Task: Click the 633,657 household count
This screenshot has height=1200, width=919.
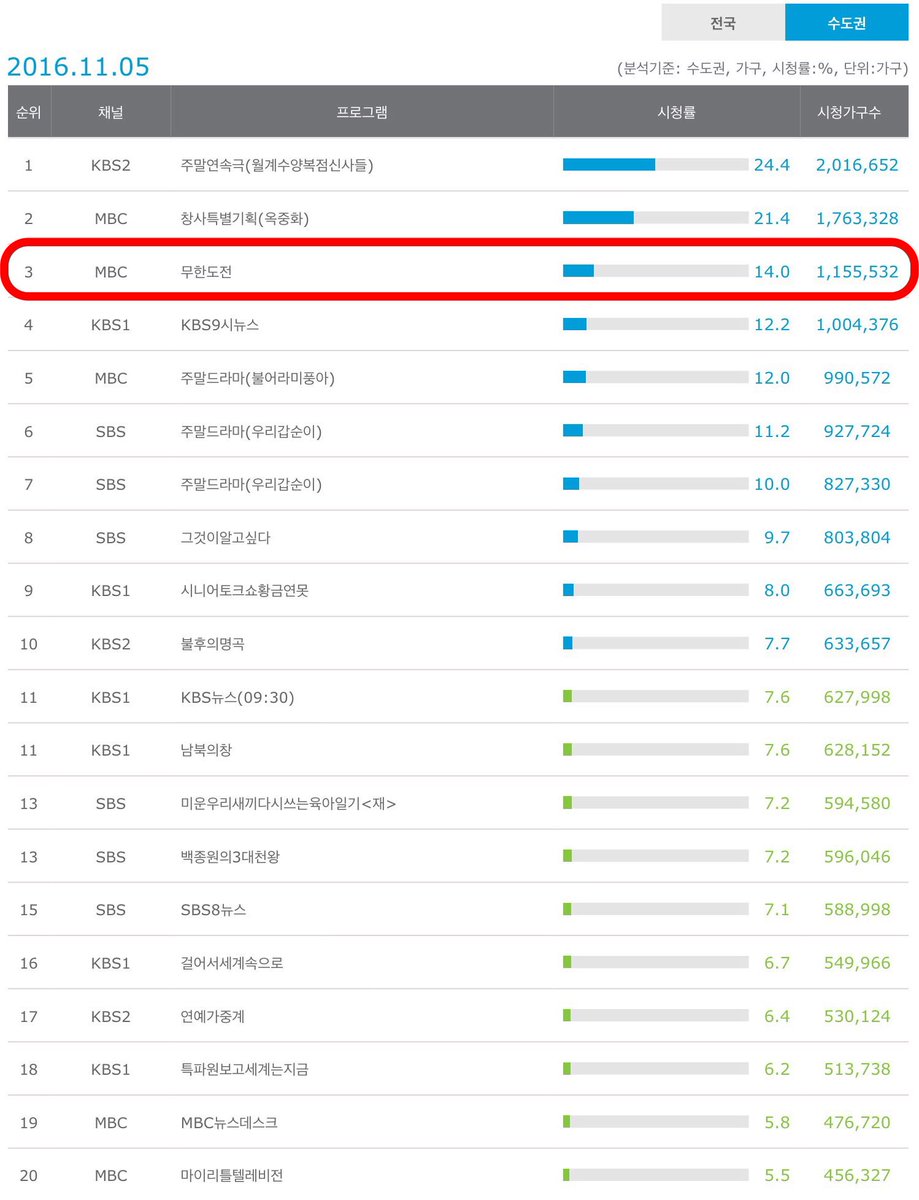Action: [x=857, y=644]
